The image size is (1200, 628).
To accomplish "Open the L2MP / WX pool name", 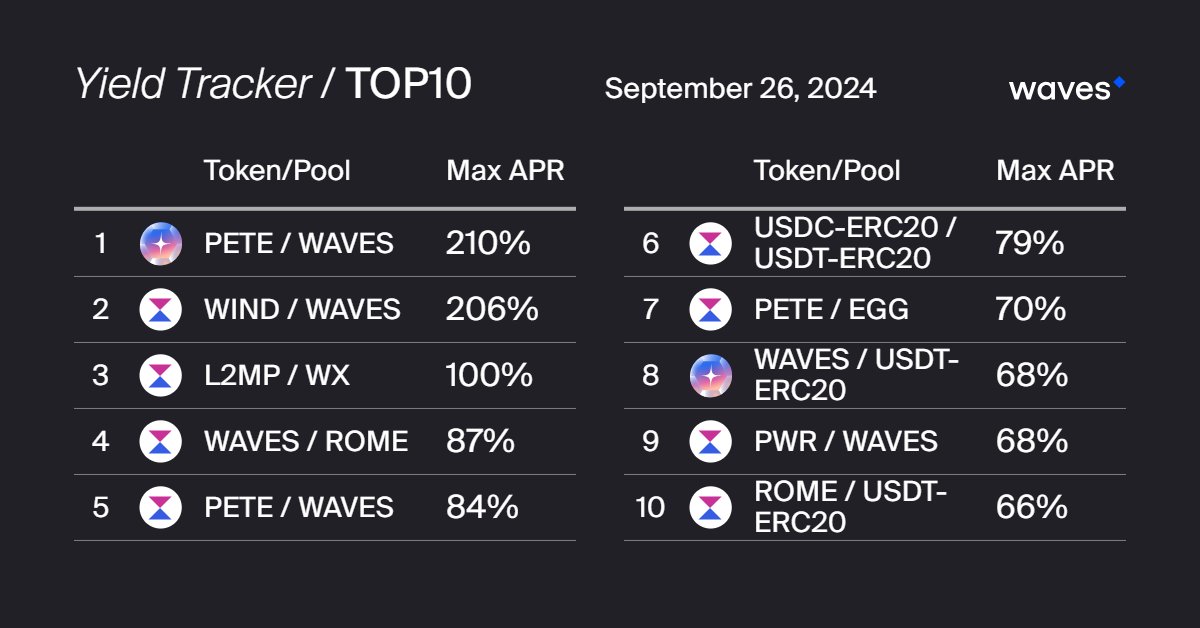I will click(x=277, y=376).
